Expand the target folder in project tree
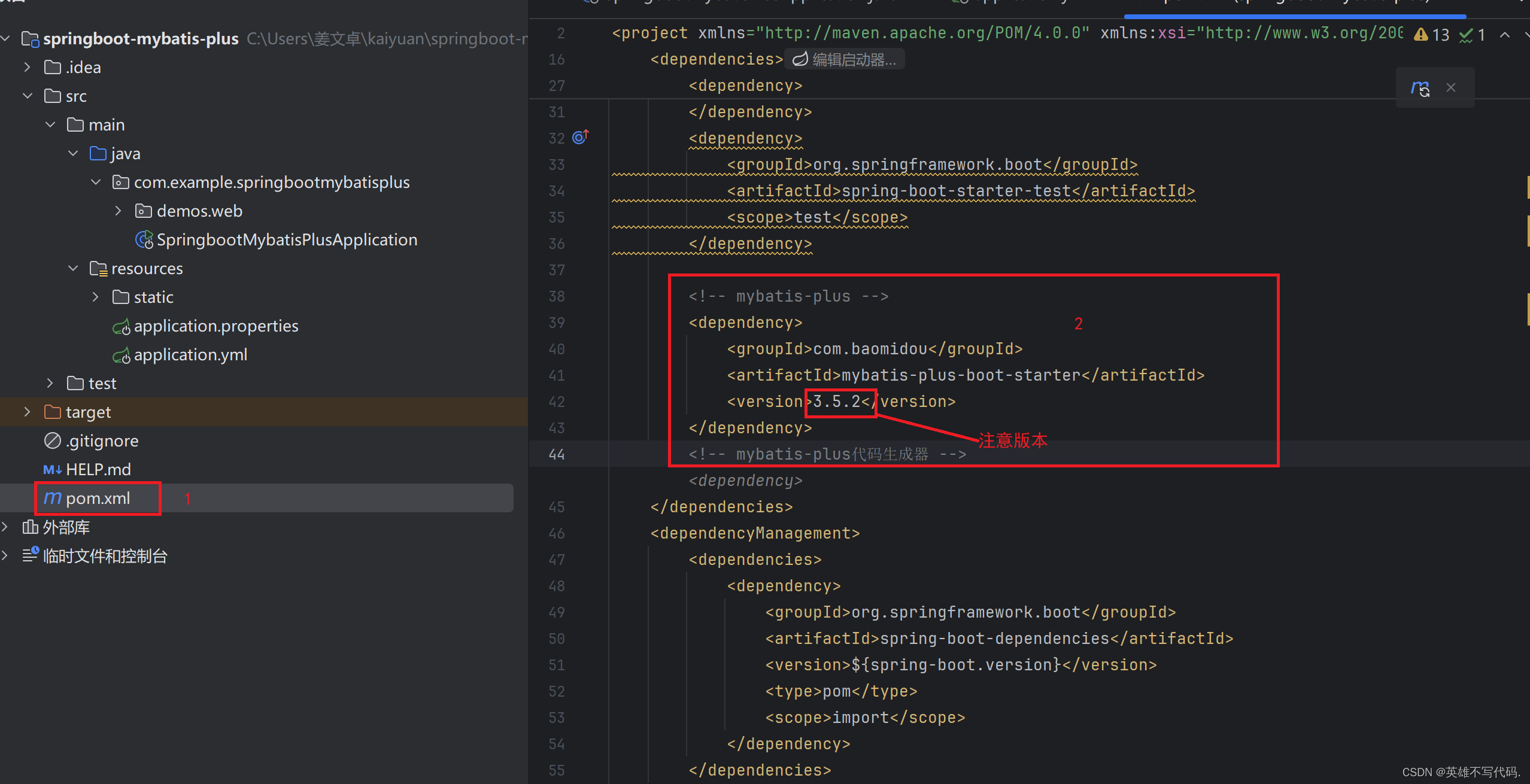 (x=26, y=412)
